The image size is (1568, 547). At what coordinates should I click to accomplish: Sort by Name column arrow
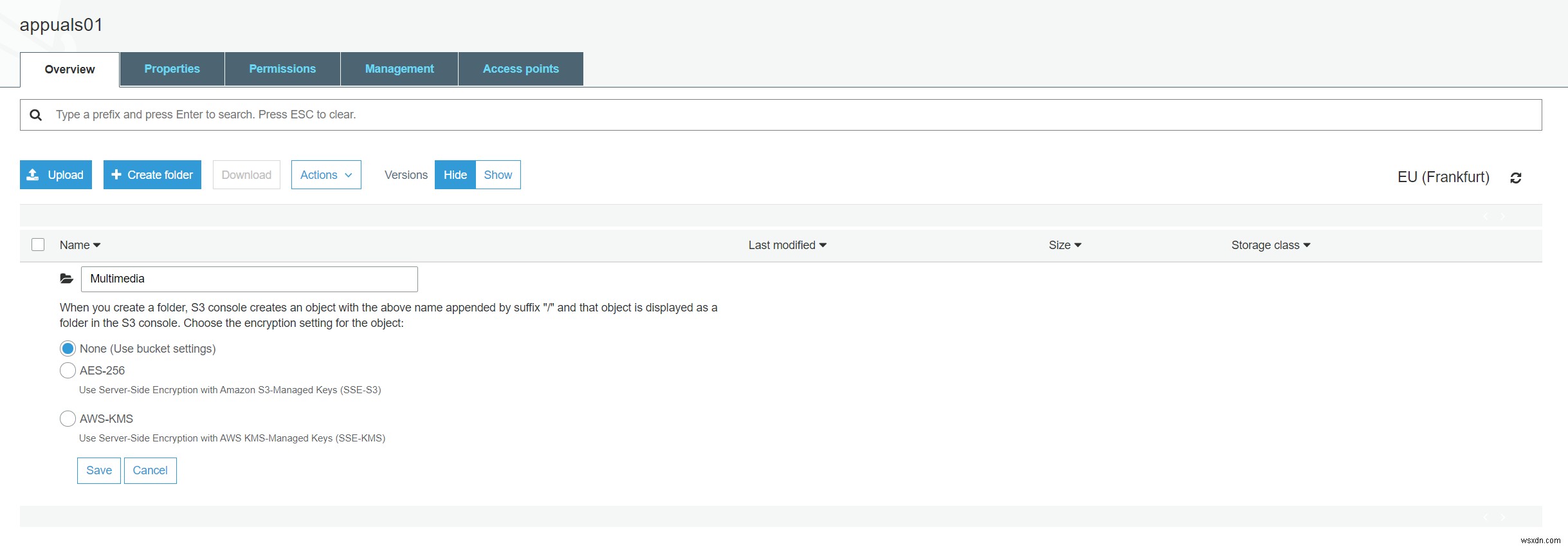[97, 245]
